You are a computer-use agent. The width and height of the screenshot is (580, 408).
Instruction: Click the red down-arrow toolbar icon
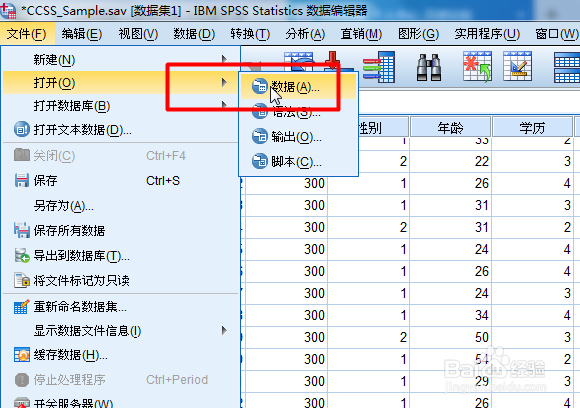point(332,61)
